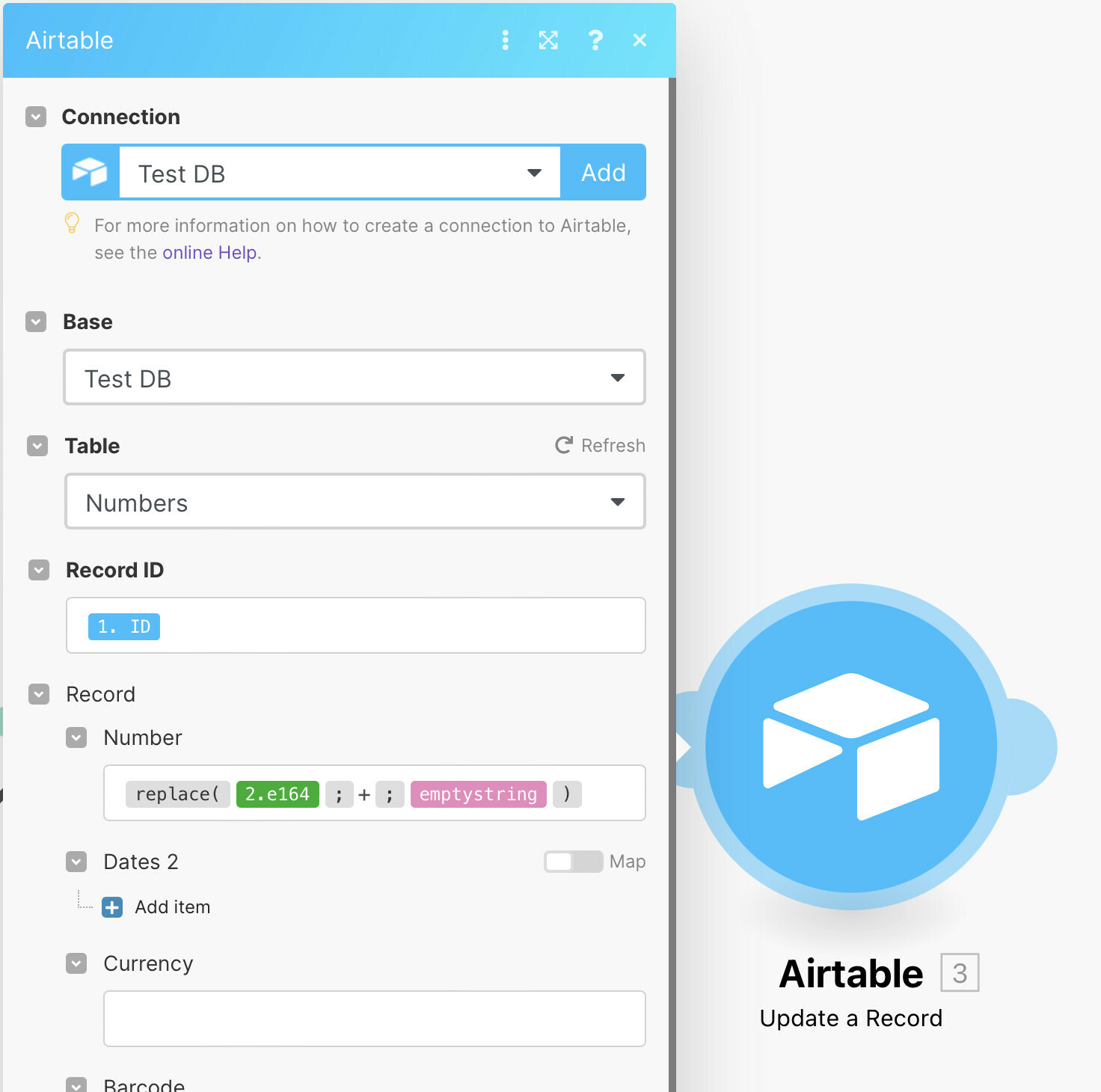Click the green 2.e164 variable pill
The height and width of the screenshot is (1092, 1101).
click(277, 794)
